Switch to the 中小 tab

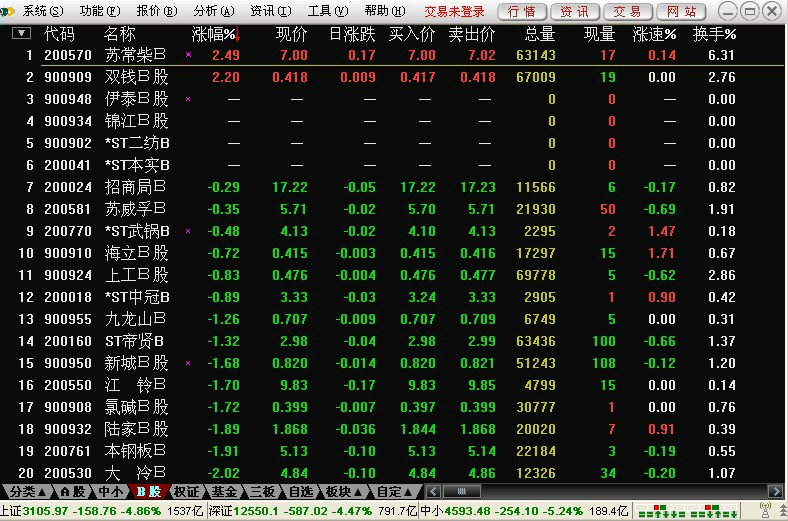tap(110, 492)
